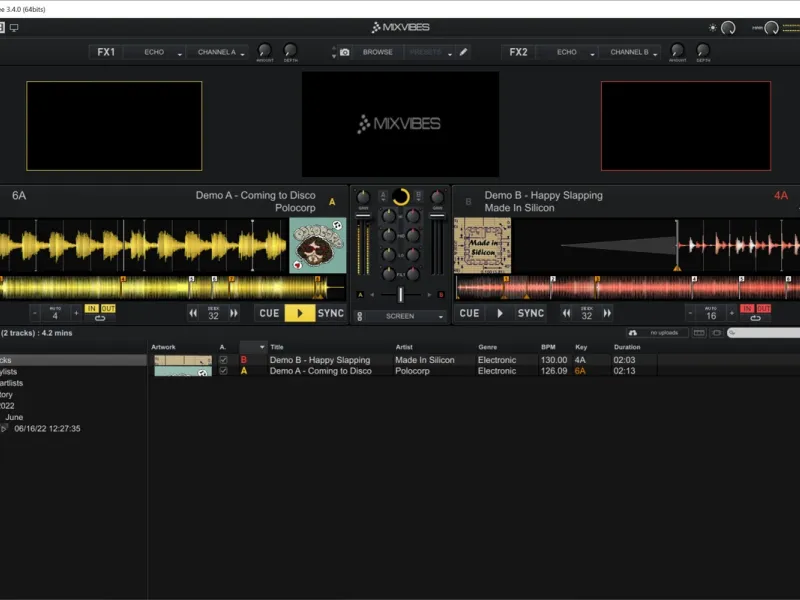This screenshot has height=600, width=800.
Task: Toggle the FX1 effect button
Action: [106, 52]
